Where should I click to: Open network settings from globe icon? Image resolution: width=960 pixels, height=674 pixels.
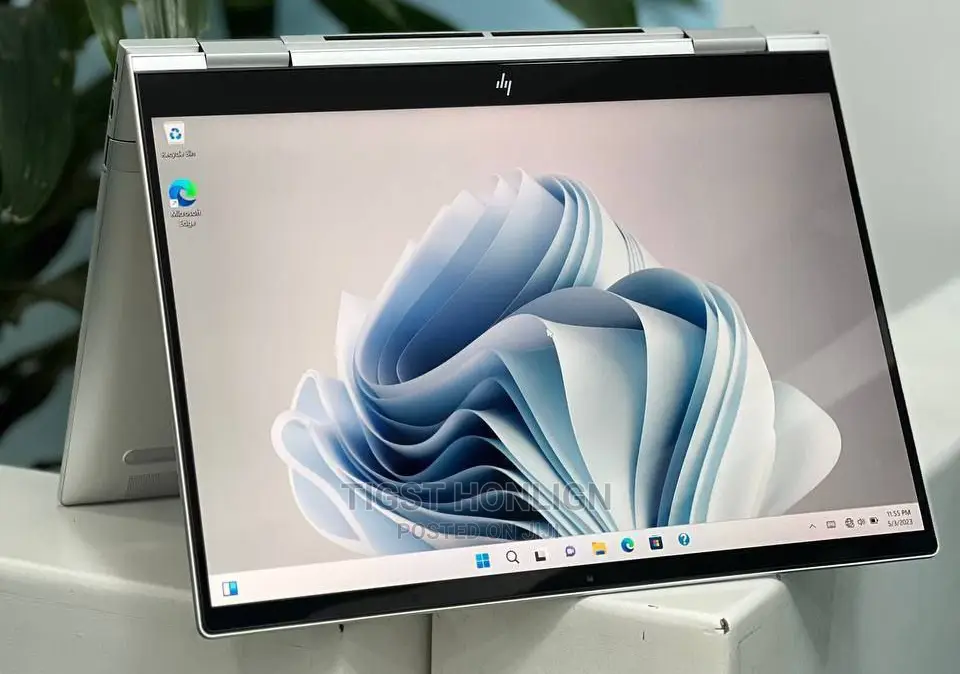point(849,522)
